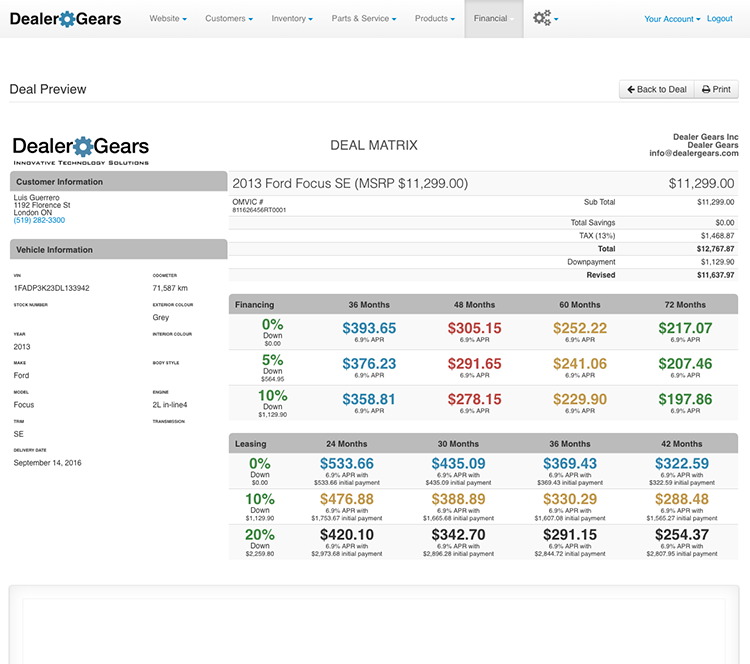Select $217.07 72-month financing option
Viewport: 750px width, 664px height.
[x=685, y=328]
